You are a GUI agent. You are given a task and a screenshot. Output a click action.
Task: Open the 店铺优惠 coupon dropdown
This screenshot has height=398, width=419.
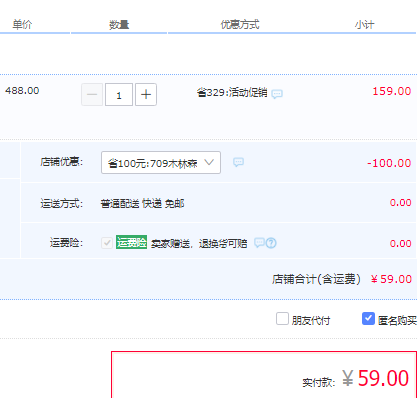click(161, 163)
